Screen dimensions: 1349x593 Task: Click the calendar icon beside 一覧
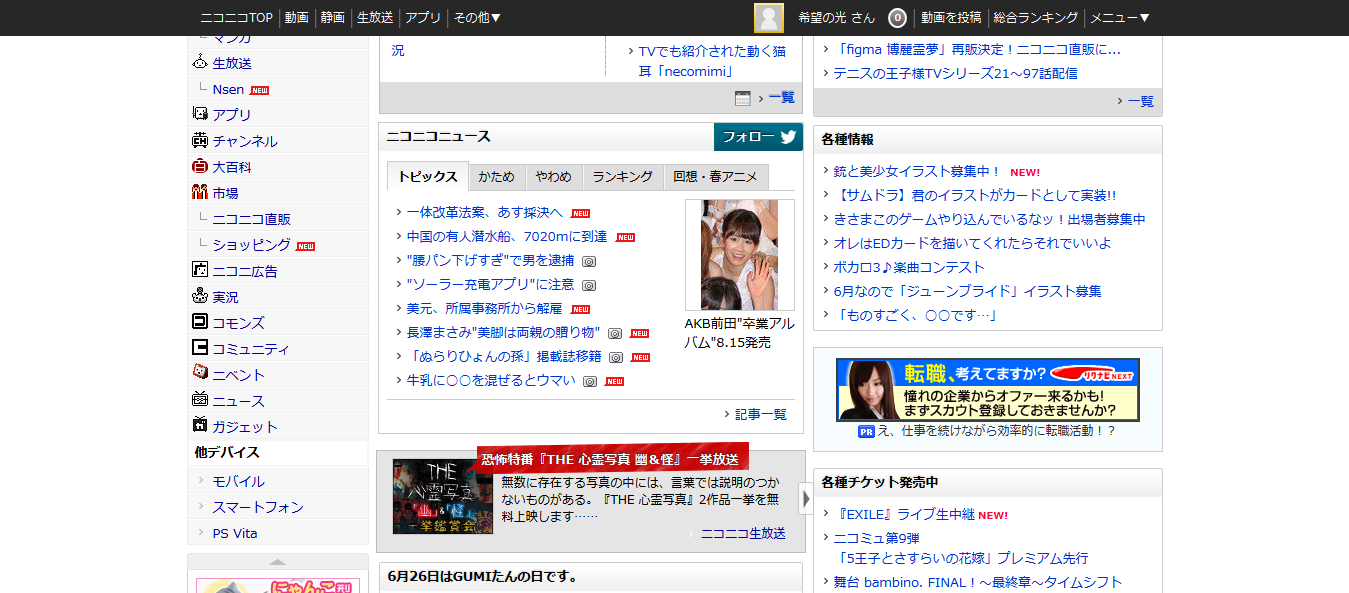(743, 98)
